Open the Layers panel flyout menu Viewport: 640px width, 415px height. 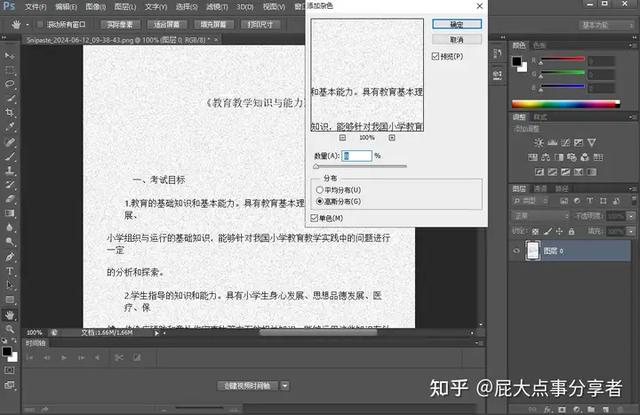633,189
